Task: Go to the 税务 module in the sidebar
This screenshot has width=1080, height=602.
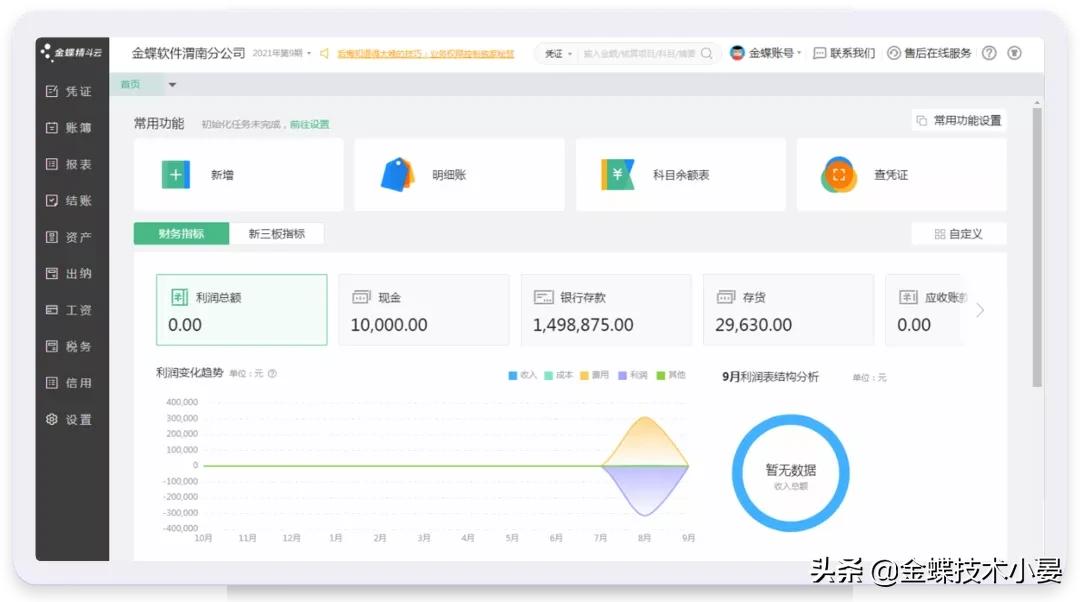Action: (70, 346)
